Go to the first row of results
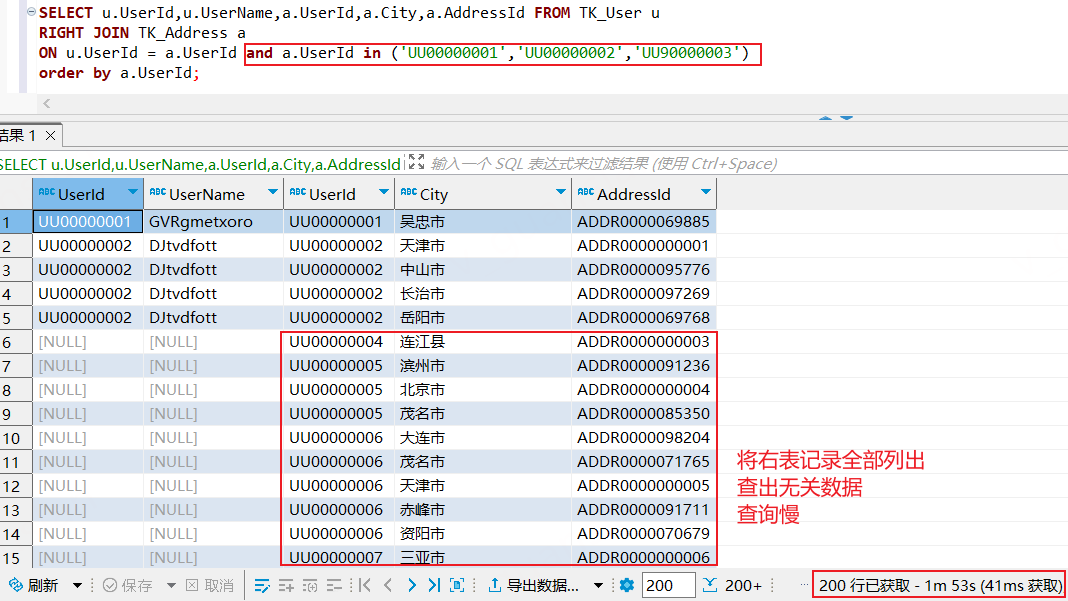Image resolution: width=1068 pixels, height=601 pixels. click(x=365, y=585)
